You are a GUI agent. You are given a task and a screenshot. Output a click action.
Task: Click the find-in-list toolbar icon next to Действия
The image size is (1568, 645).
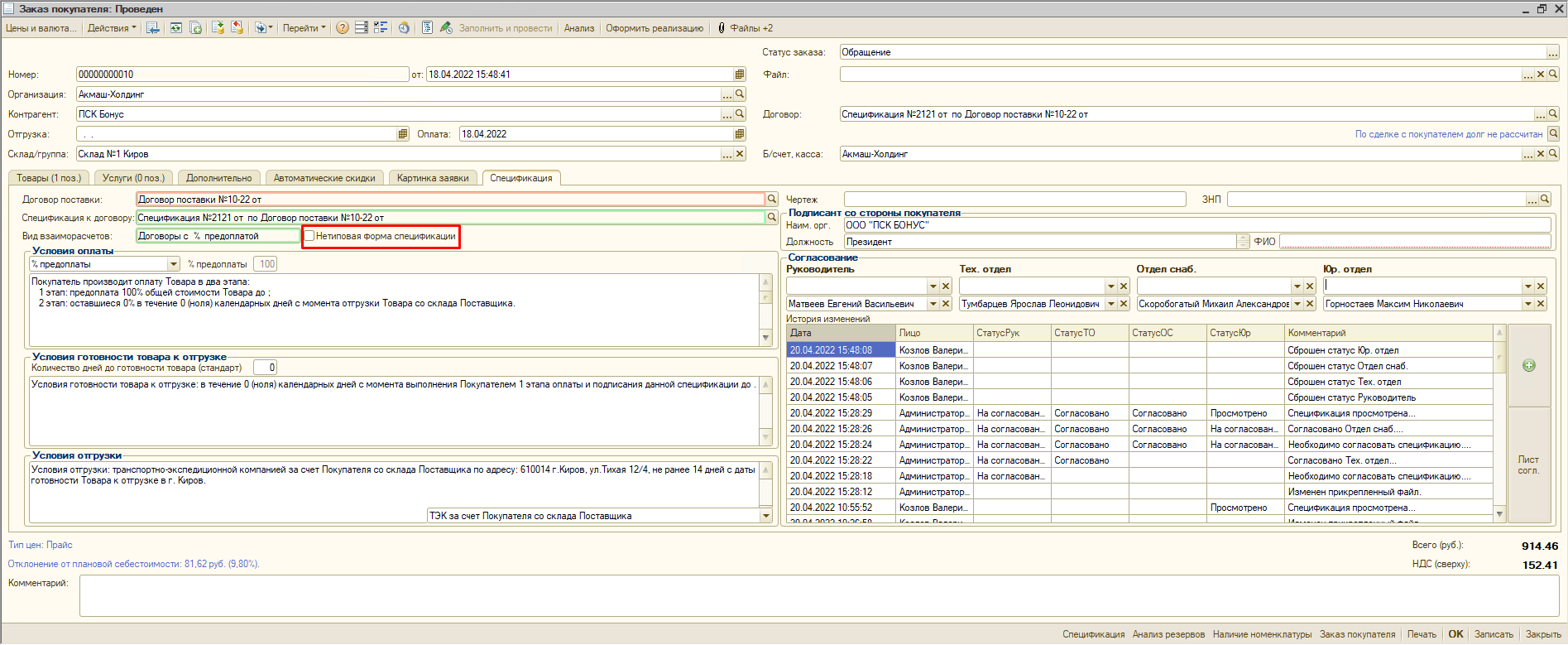[153, 28]
